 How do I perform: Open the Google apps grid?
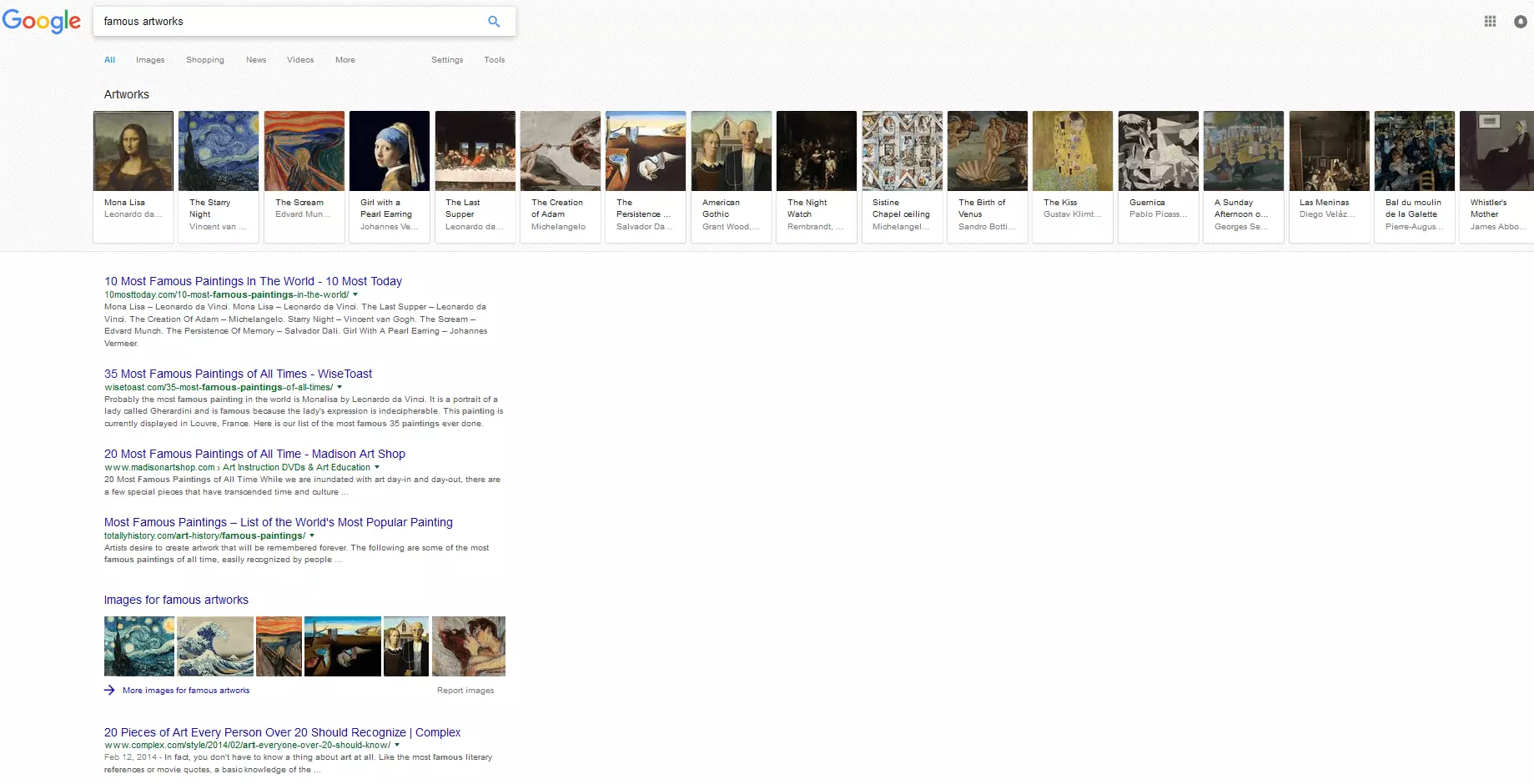coord(1490,22)
